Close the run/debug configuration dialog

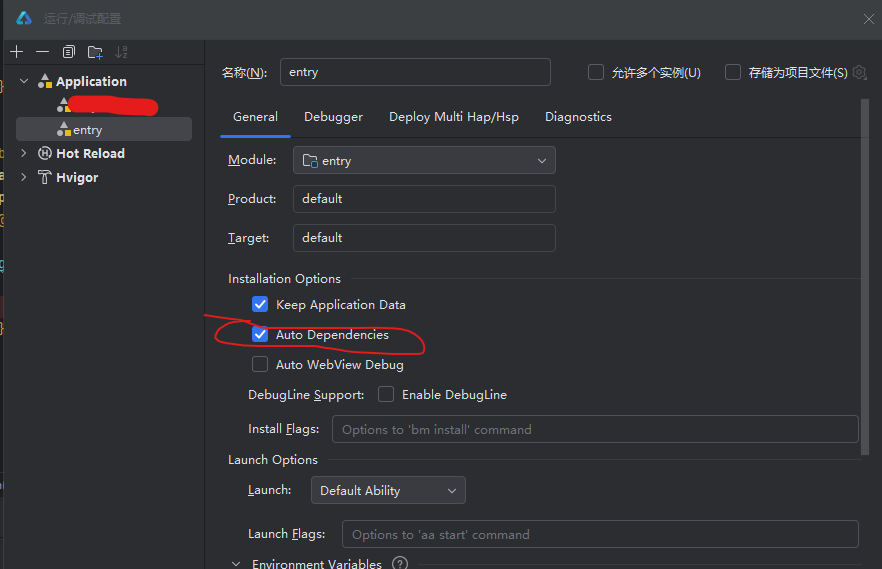868,18
